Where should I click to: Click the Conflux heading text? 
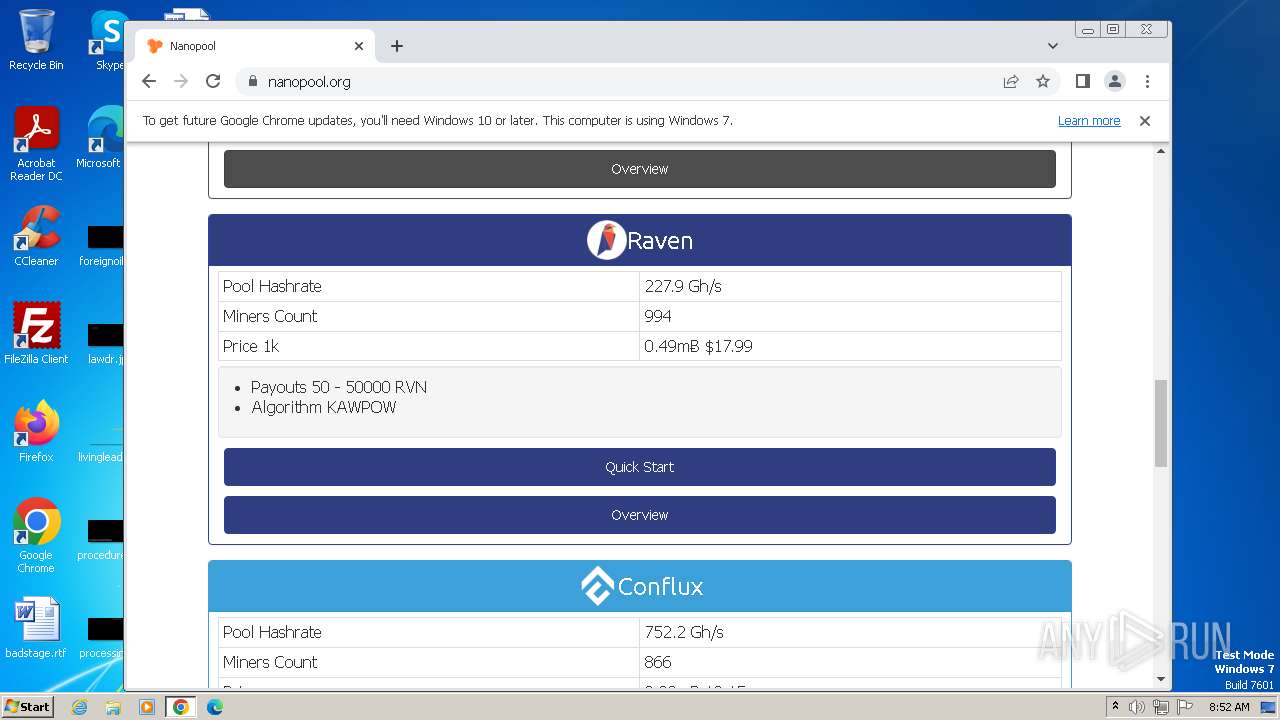[661, 587]
